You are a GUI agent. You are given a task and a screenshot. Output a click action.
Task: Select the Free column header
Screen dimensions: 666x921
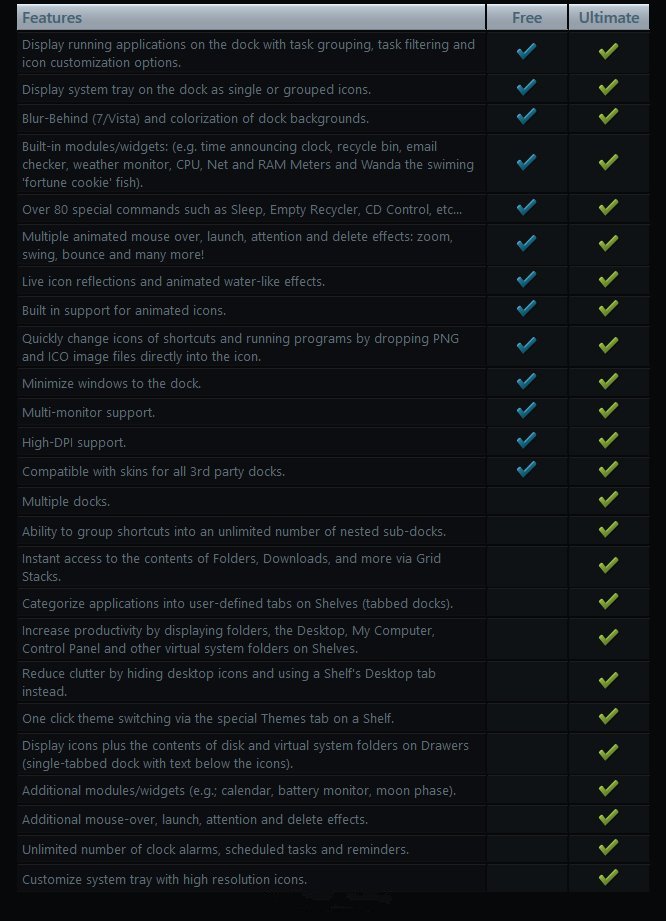click(x=527, y=17)
